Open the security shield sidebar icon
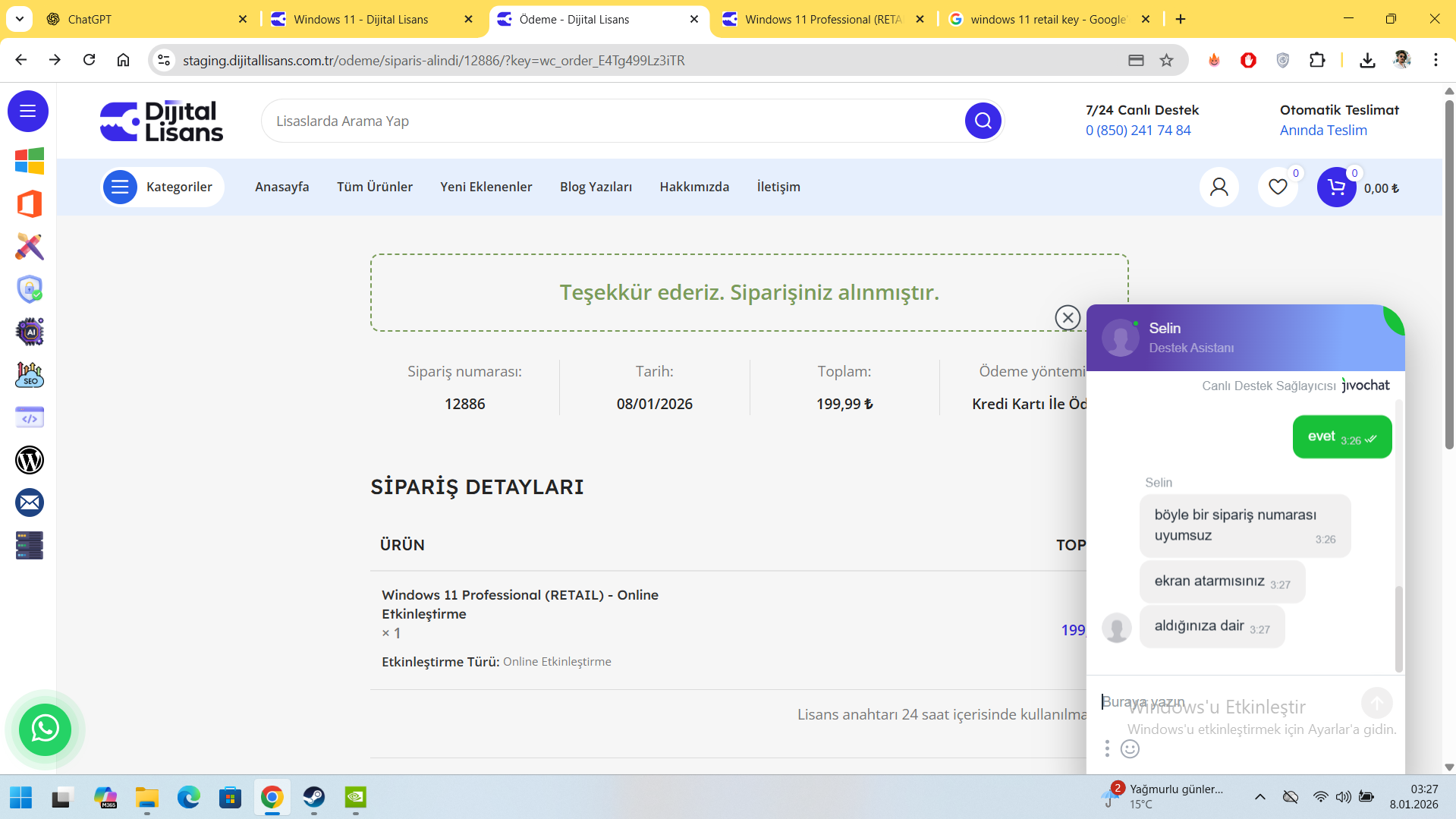Screen dimensions: 1456x819 pyautogui.click(x=30, y=289)
